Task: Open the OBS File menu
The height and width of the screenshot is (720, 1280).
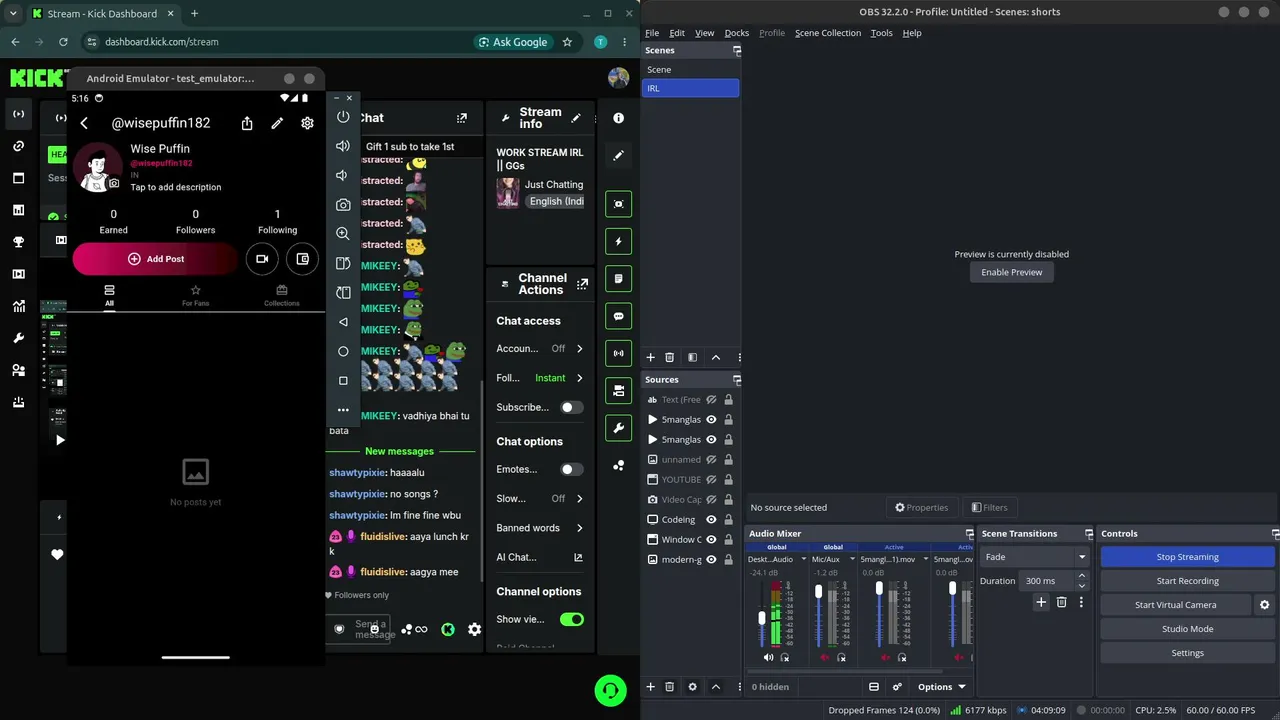Action: coord(652,33)
